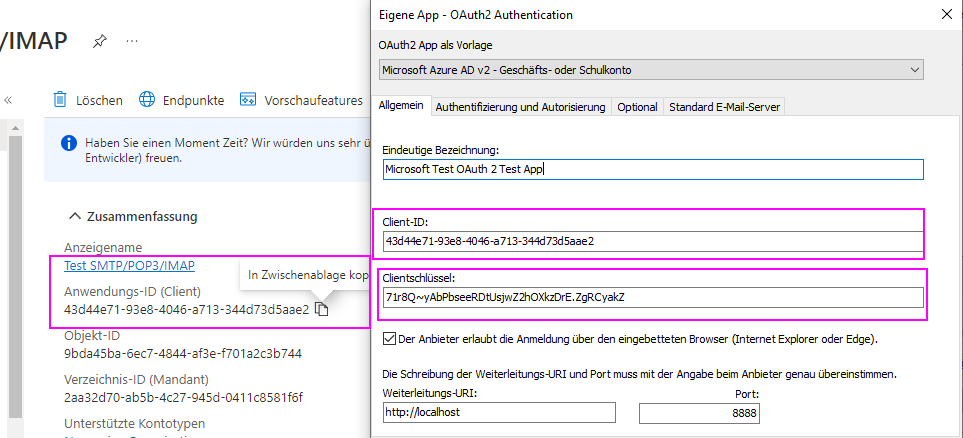Click the Unterstützte Kontotypen label
963x438 pixels.
(x=135, y=424)
